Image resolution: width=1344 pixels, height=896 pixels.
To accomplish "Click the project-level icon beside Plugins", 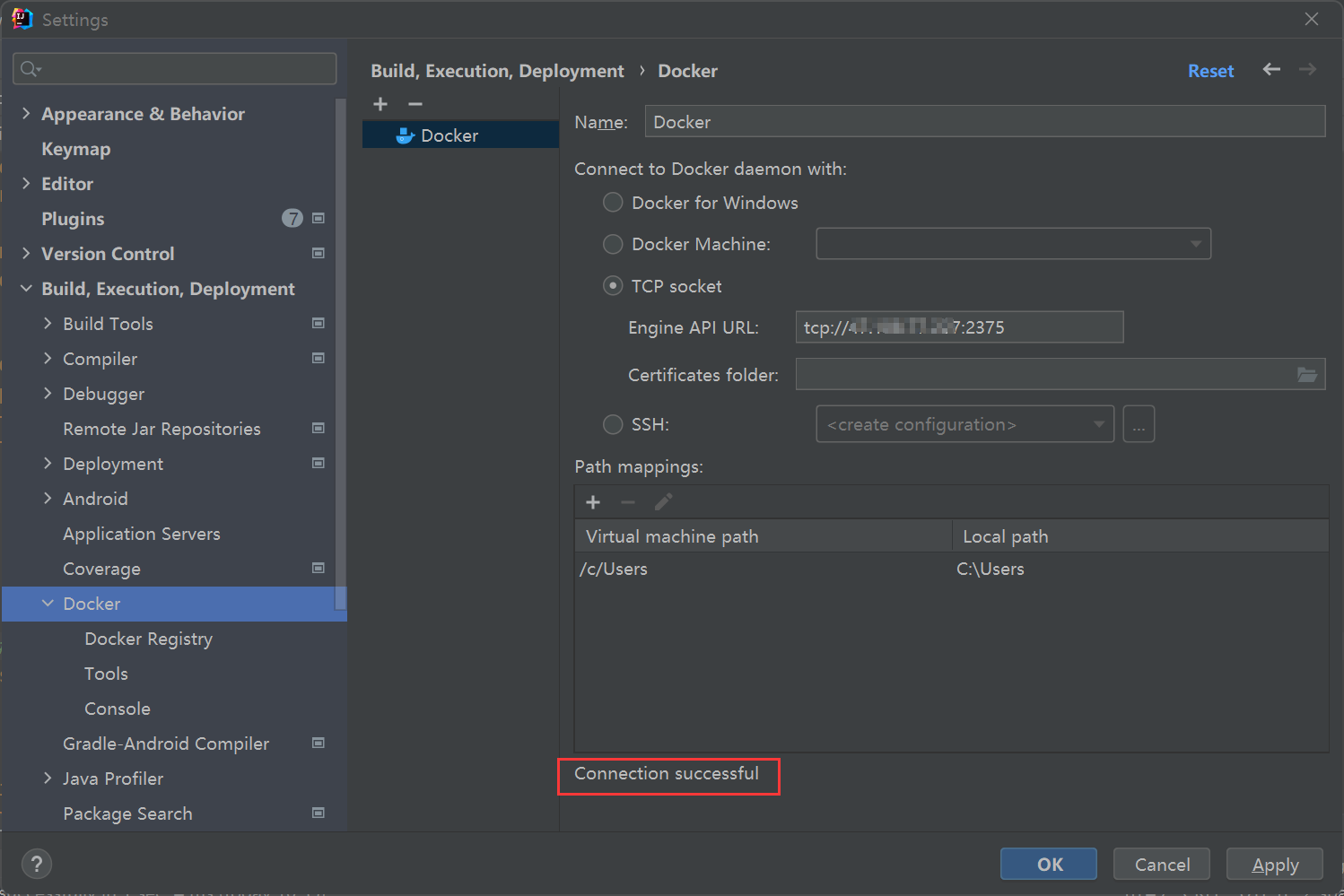I will pyautogui.click(x=318, y=218).
